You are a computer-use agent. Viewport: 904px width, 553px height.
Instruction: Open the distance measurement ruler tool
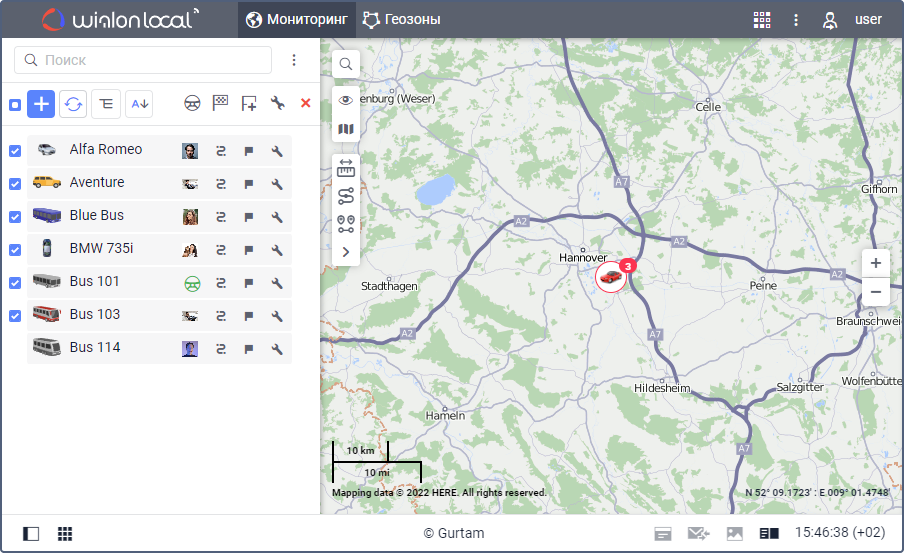(346, 167)
